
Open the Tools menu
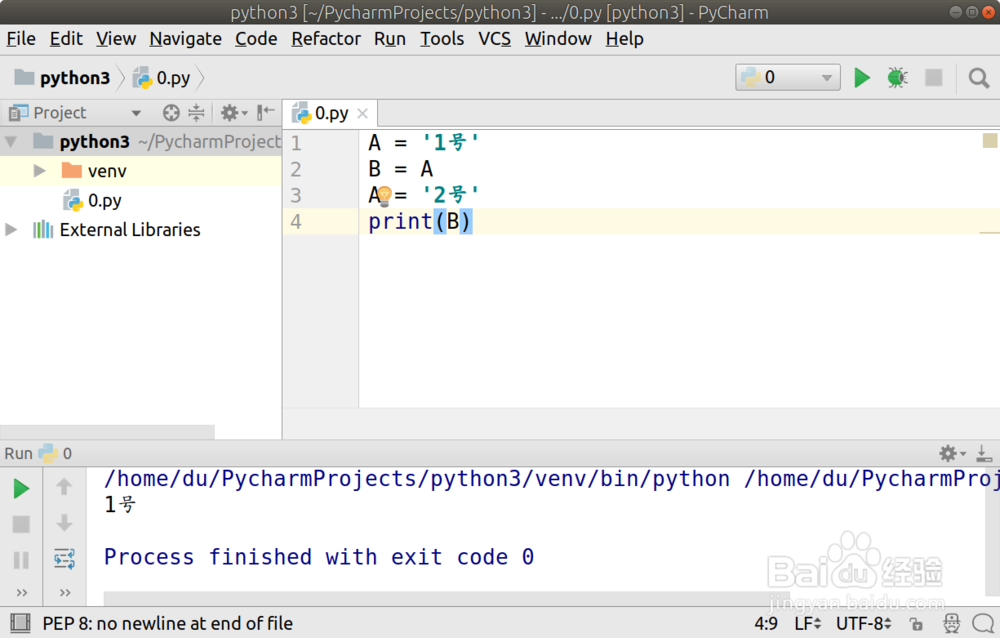tap(442, 39)
